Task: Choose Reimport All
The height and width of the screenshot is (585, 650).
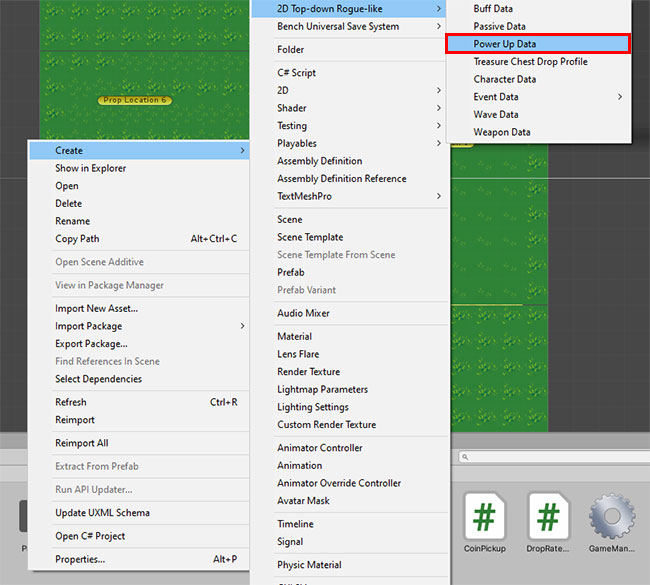Action: coord(139,443)
